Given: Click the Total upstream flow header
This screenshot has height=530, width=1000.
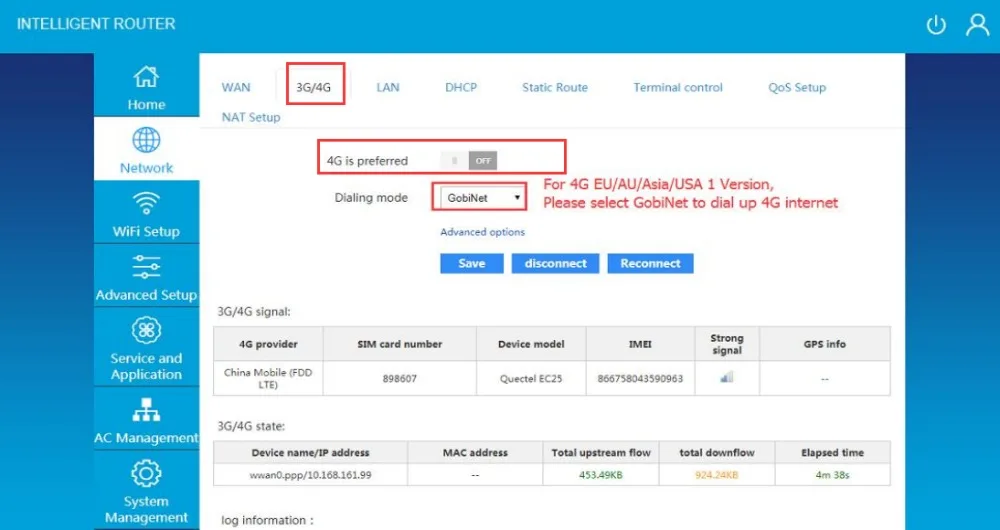Looking at the screenshot, I should (601, 453).
